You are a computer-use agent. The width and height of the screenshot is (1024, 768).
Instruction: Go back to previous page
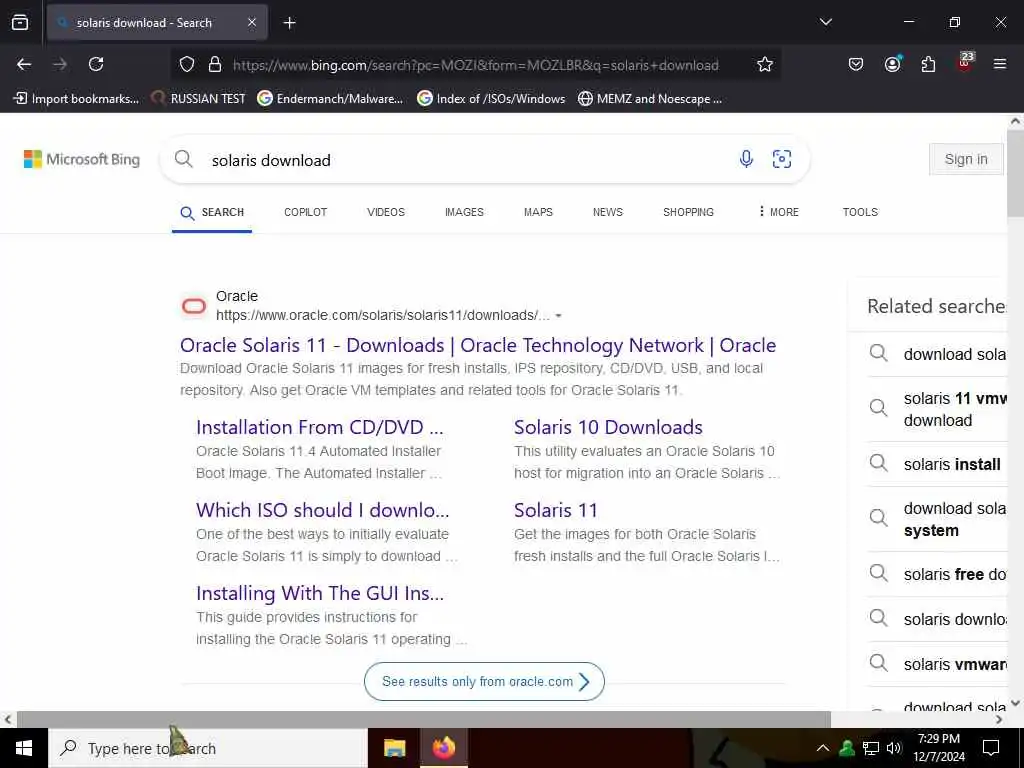coord(24,64)
